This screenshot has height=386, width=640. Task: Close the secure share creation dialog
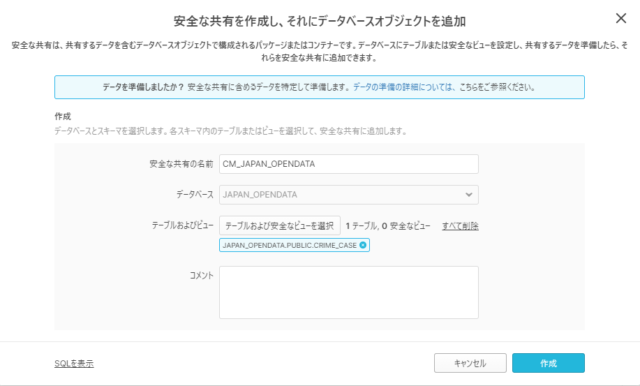click(x=621, y=18)
